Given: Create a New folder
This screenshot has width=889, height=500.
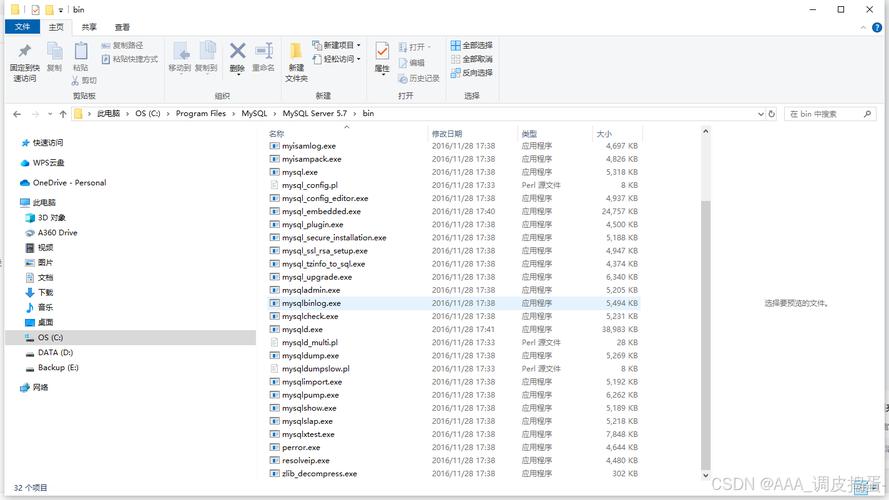Looking at the screenshot, I should 296,61.
